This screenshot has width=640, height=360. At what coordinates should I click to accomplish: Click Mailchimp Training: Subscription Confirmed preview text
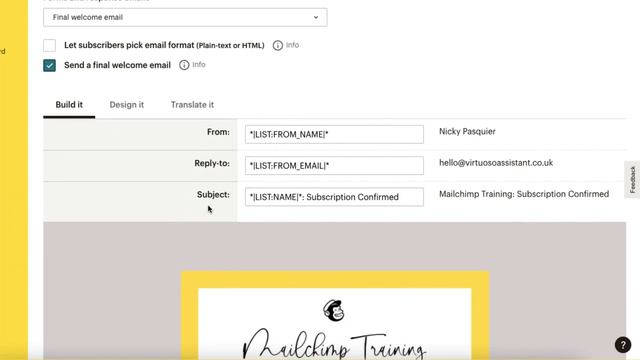[x=524, y=194]
